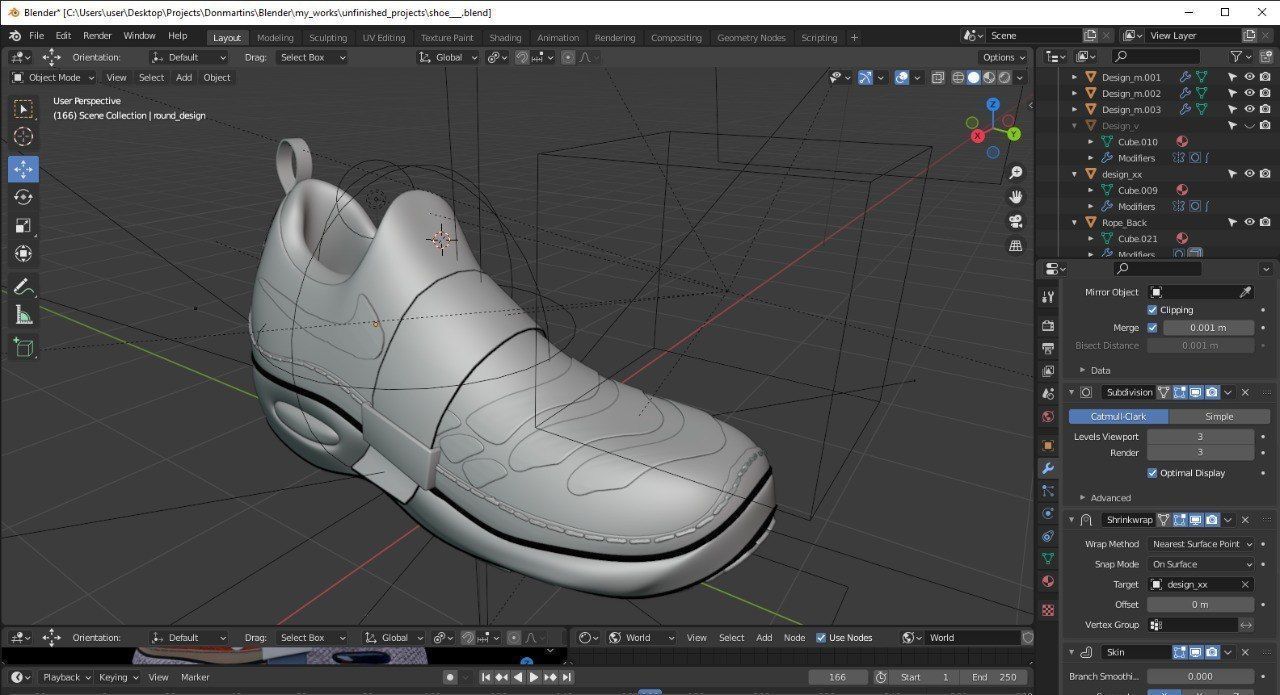
Task: Hide Rope_Back with its eye icon
Action: (x=1249, y=222)
